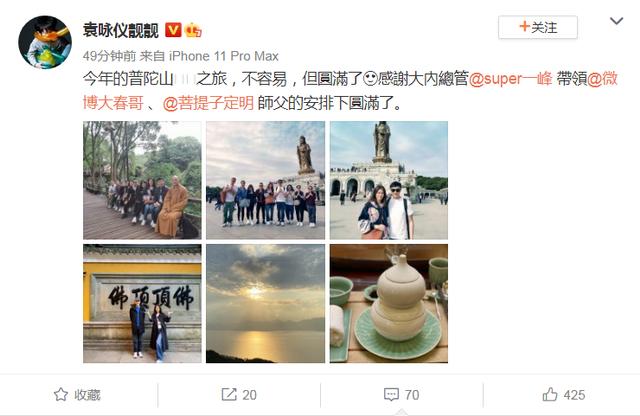View the gourd-shaped teapot photo
The width and height of the screenshot is (640, 416).
tap(389, 303)
